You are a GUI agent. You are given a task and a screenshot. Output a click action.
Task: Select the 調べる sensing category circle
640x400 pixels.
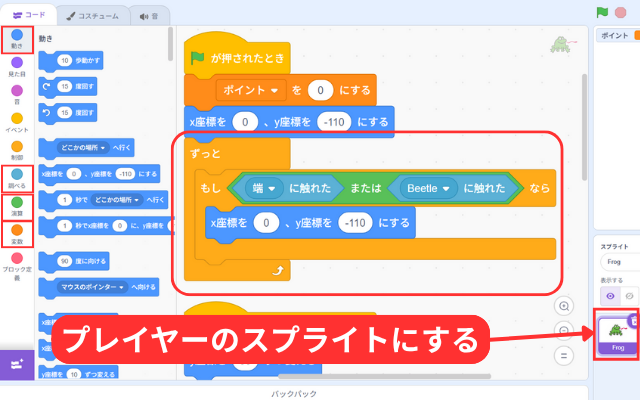[17, 174]
